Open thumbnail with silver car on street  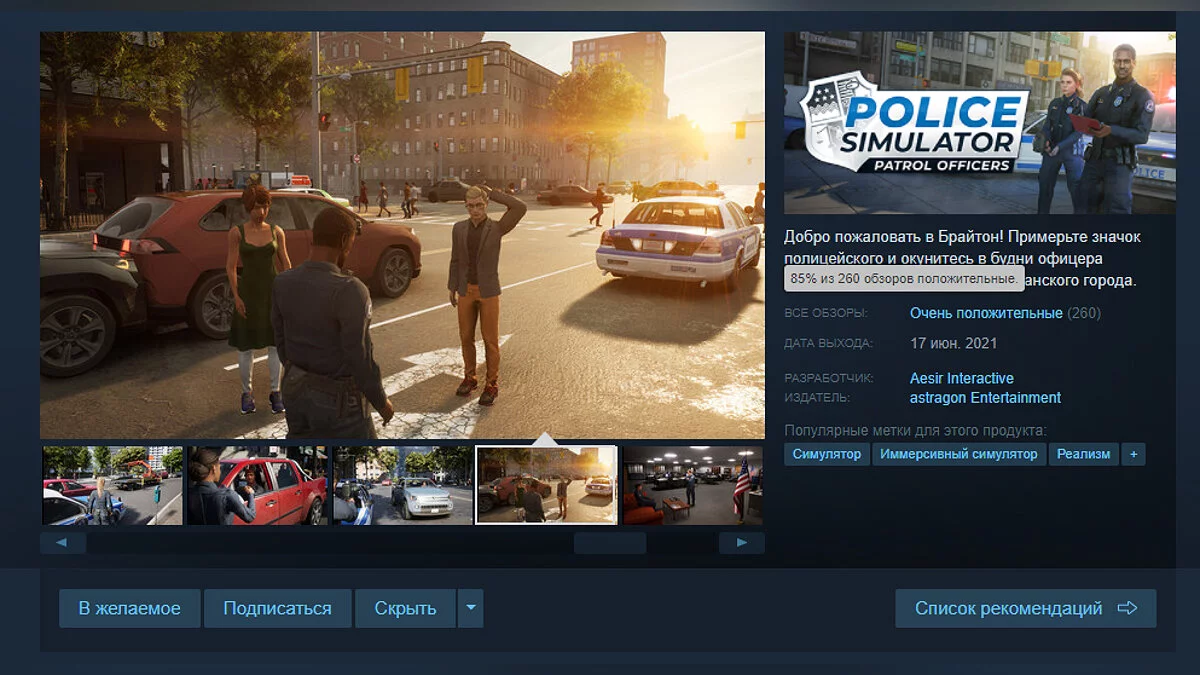(403, 485)
